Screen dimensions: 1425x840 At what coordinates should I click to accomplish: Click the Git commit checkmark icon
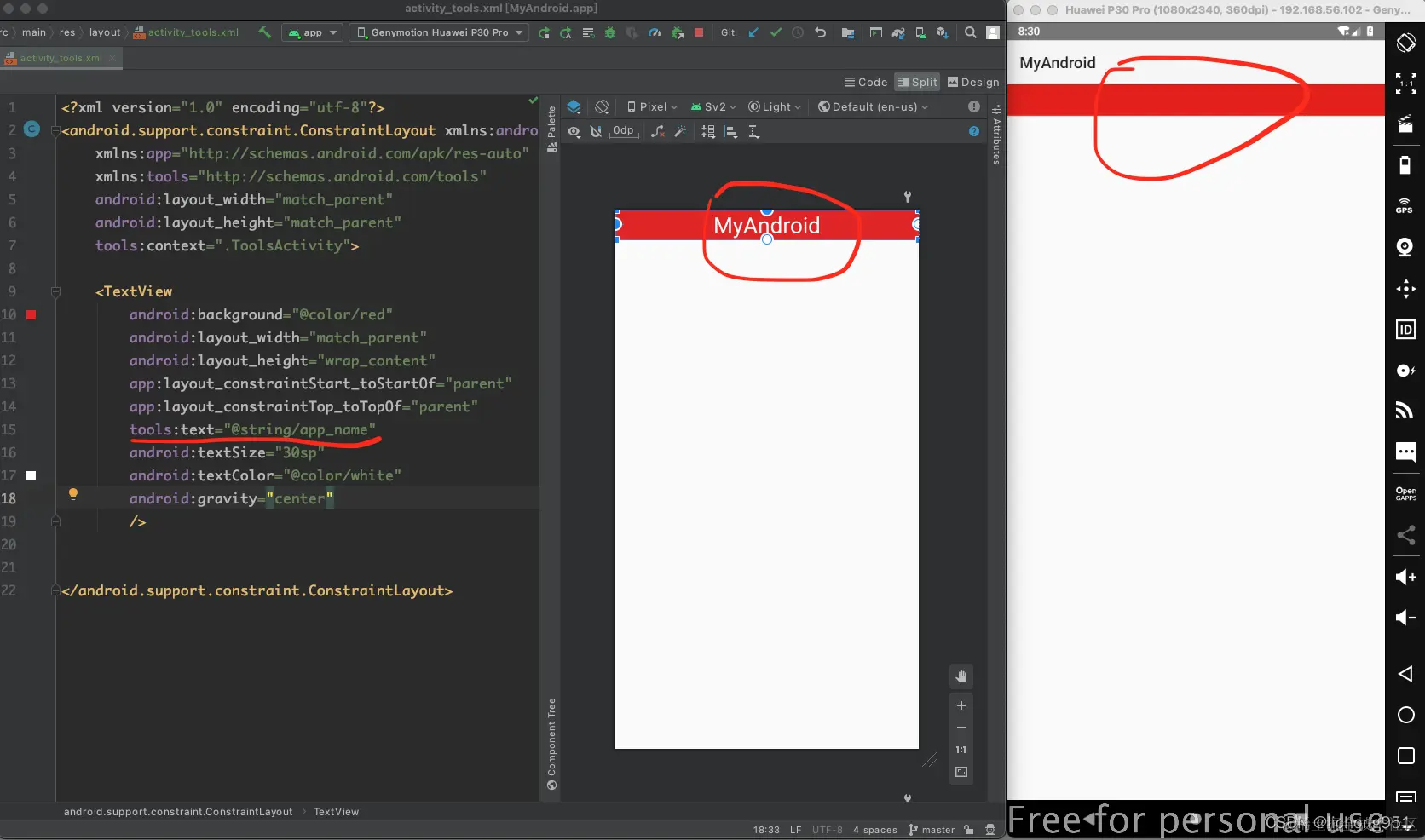[x=776, y=32]
